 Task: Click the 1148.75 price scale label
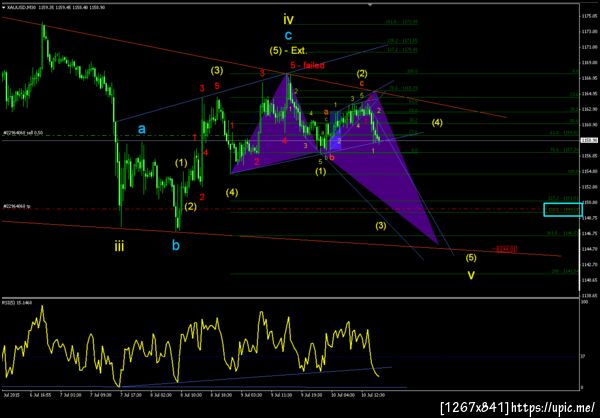tap(588, 218)
